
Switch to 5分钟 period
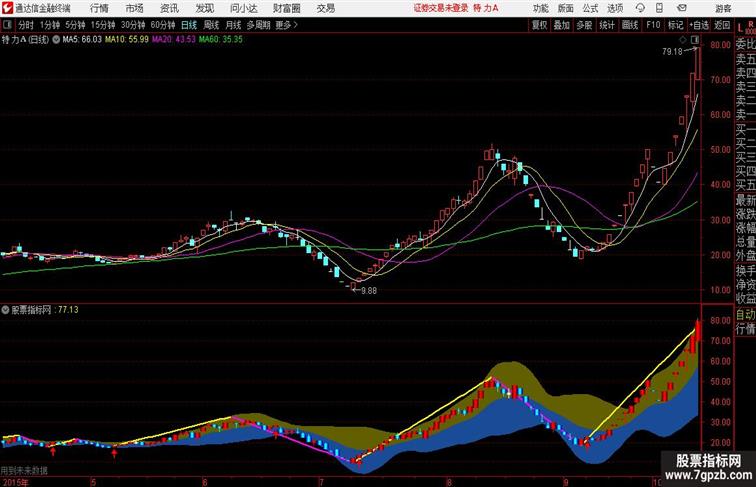tap(75, 25)
